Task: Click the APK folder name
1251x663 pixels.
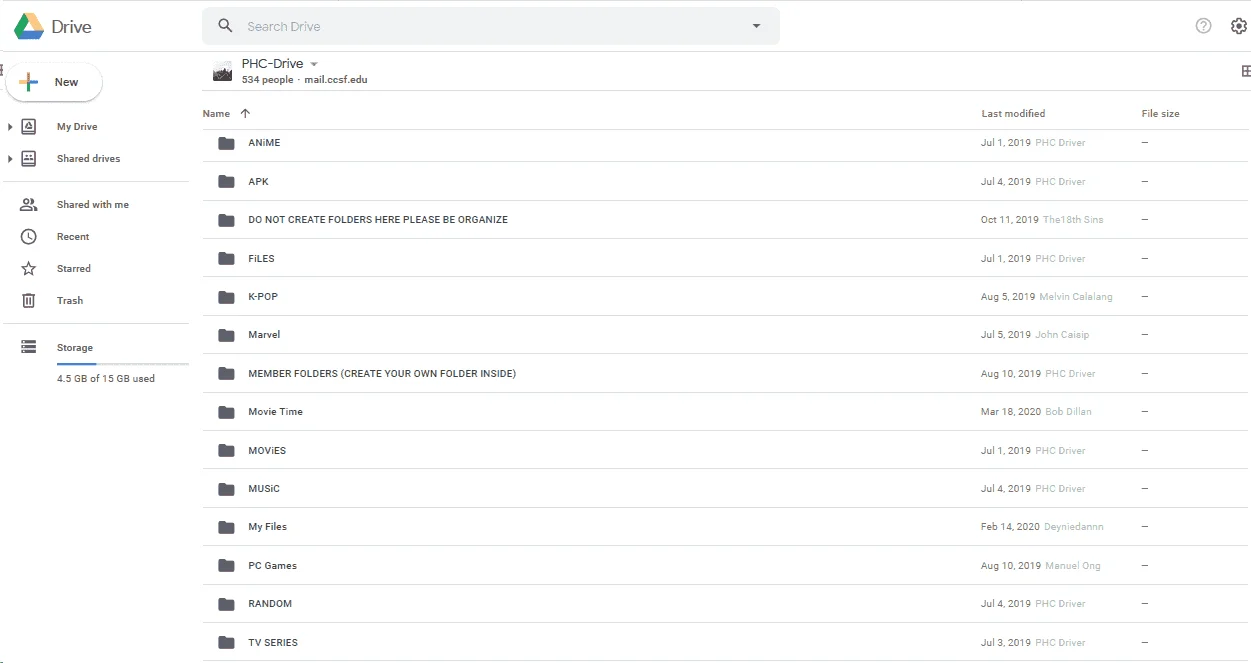Action: pyautogui.click(x=258, y=182)
